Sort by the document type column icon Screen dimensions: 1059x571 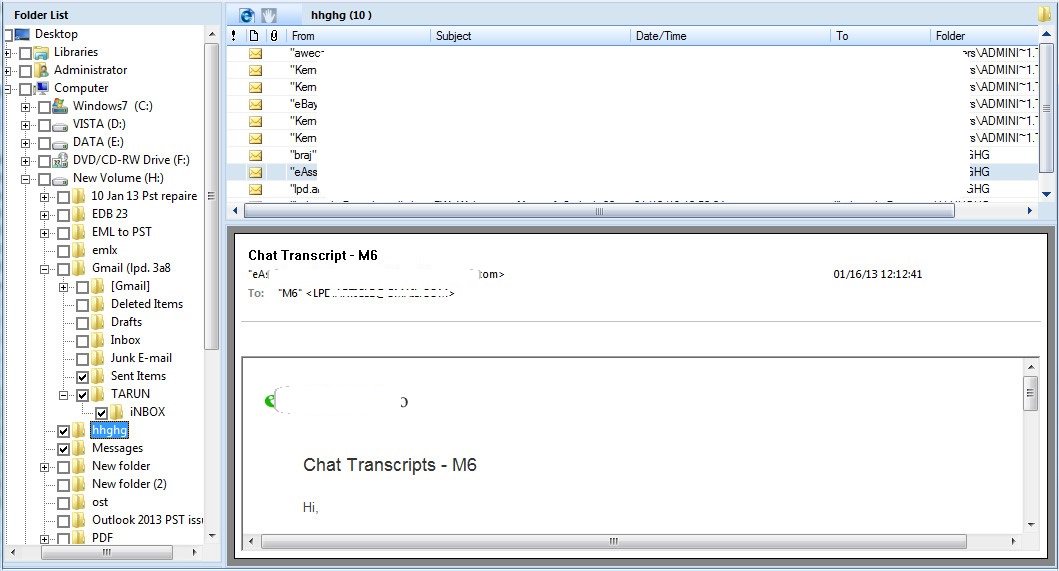(x=254, y=36)
